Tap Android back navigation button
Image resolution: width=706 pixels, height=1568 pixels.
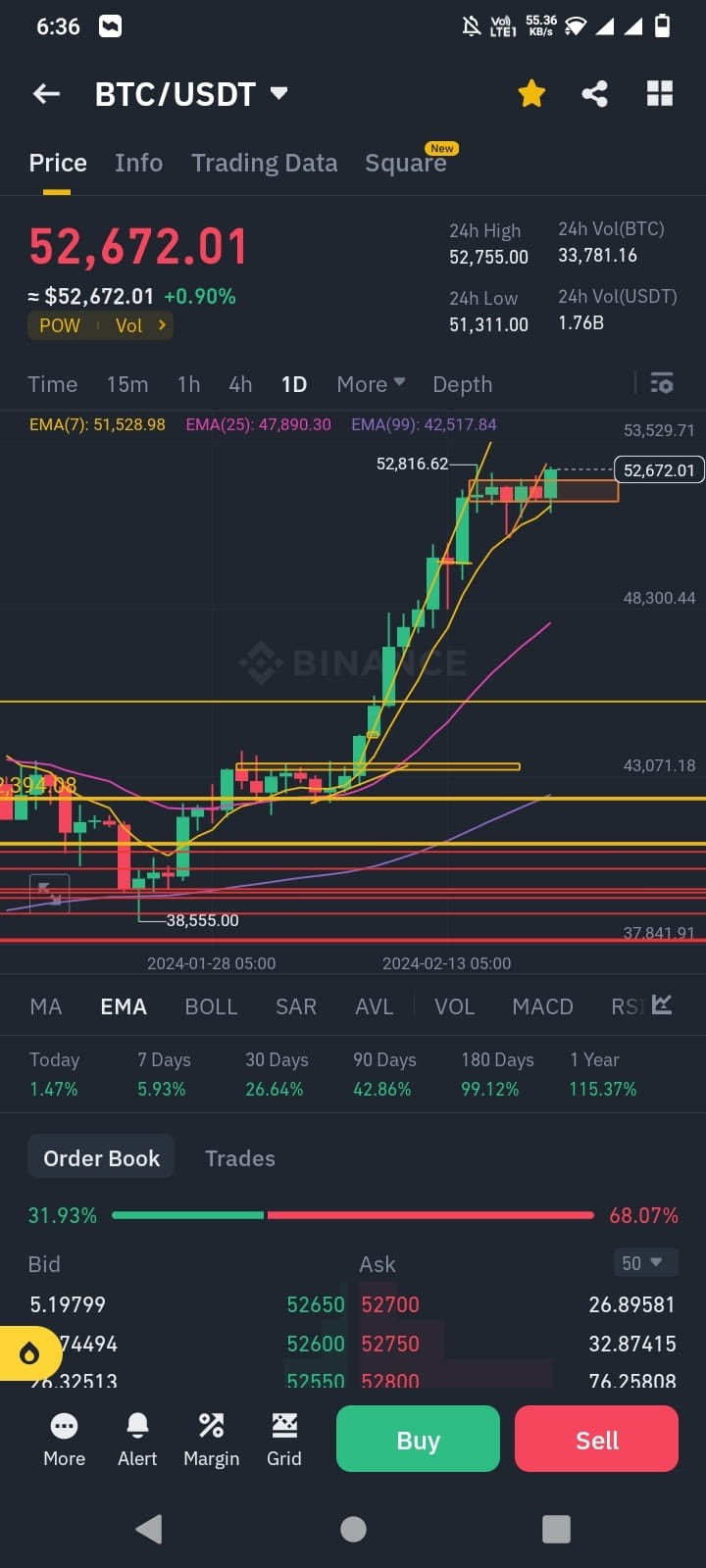pyautogui.click(x=149, y=1529)
